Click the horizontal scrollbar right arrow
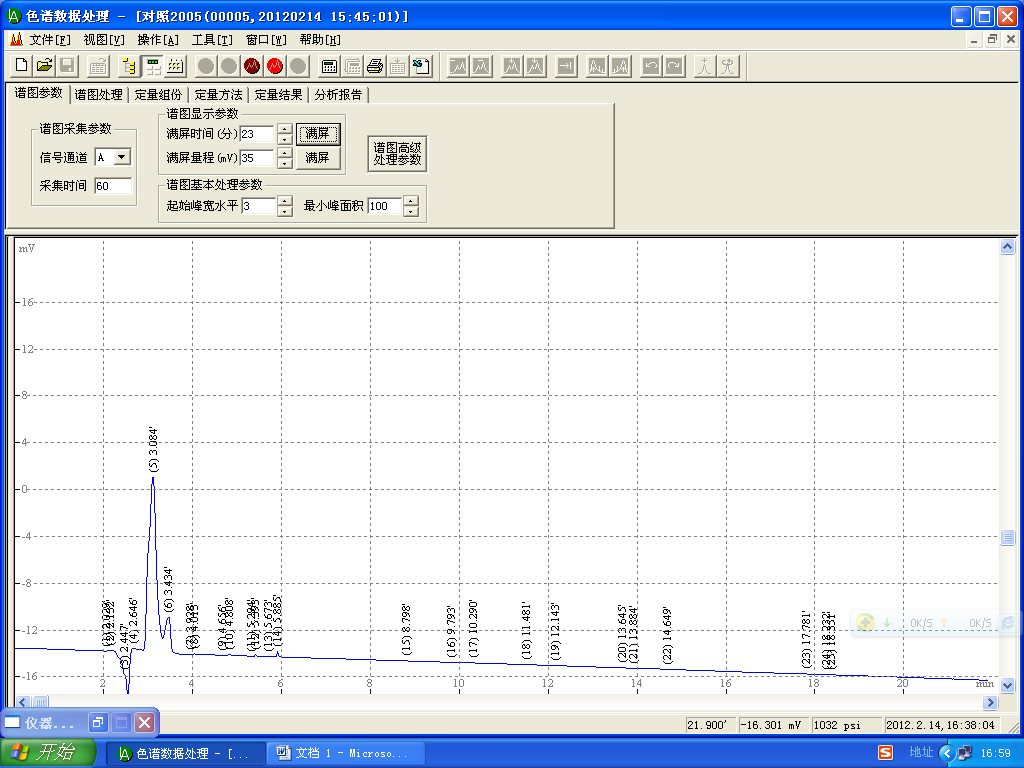The height and width of the screenshot is (768, 1024). (x=991, y=702)
